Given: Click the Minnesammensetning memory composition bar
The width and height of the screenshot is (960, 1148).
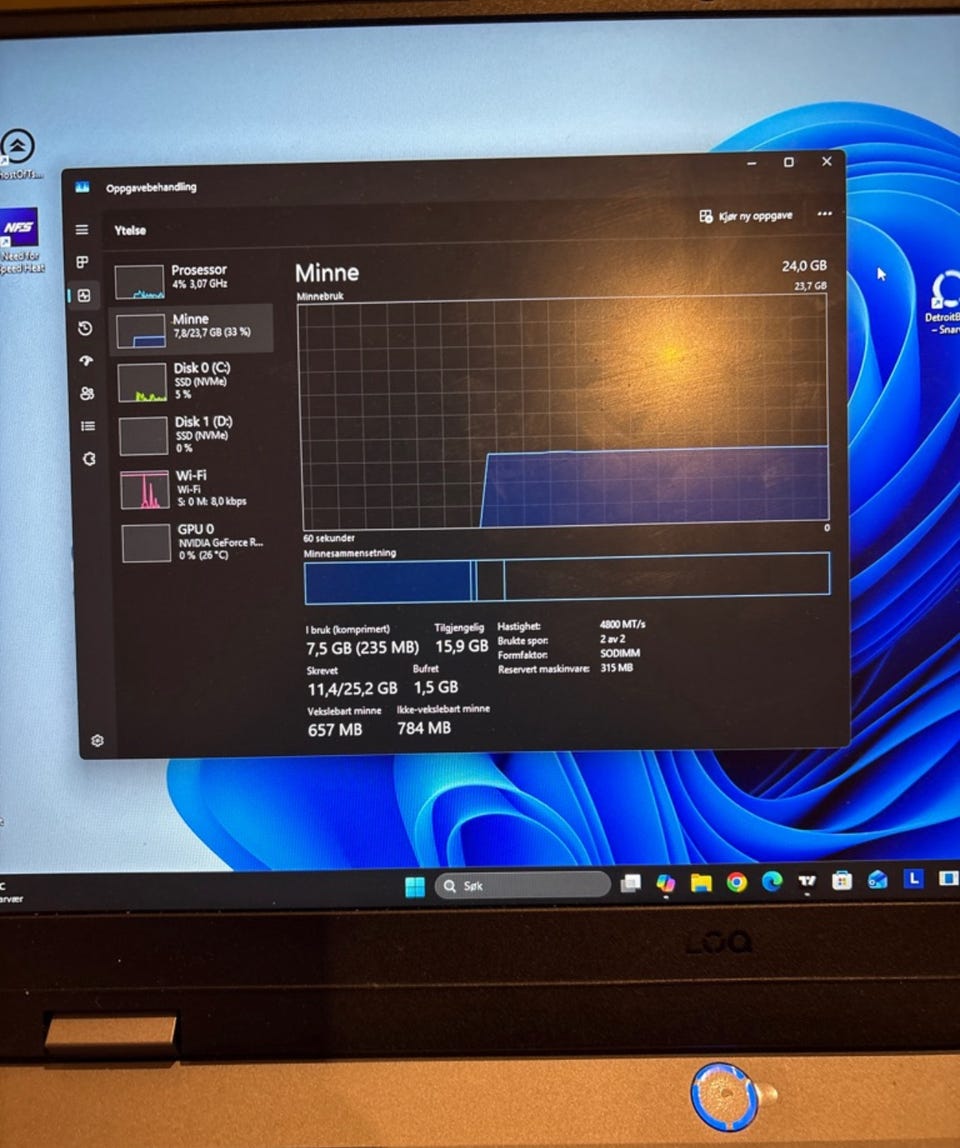Looking at the screenshot, I should (x=568, y=578).
